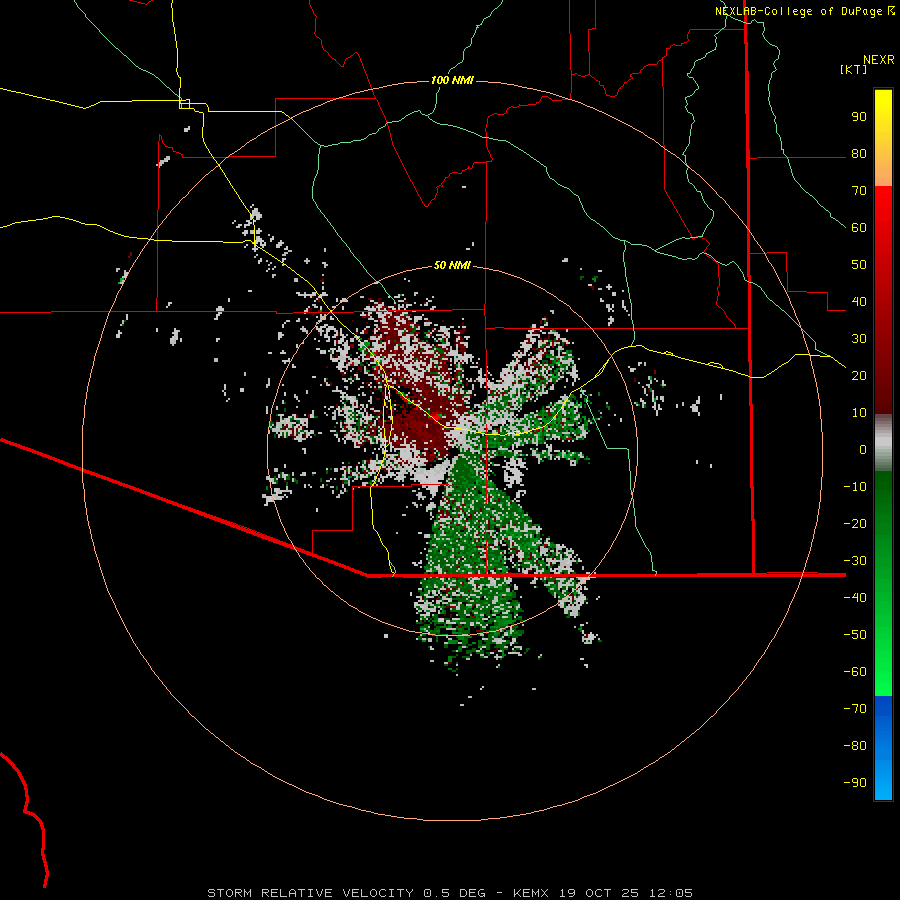The image size is (900, 900).
Task: Click the 70 value on the velocity scale
Action: (x=859, y=191)
